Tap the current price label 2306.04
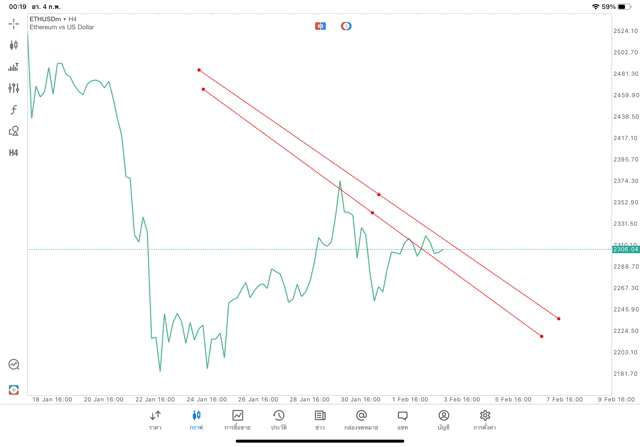The height and width of the screenshot is (447, 640). coord(625,250)
